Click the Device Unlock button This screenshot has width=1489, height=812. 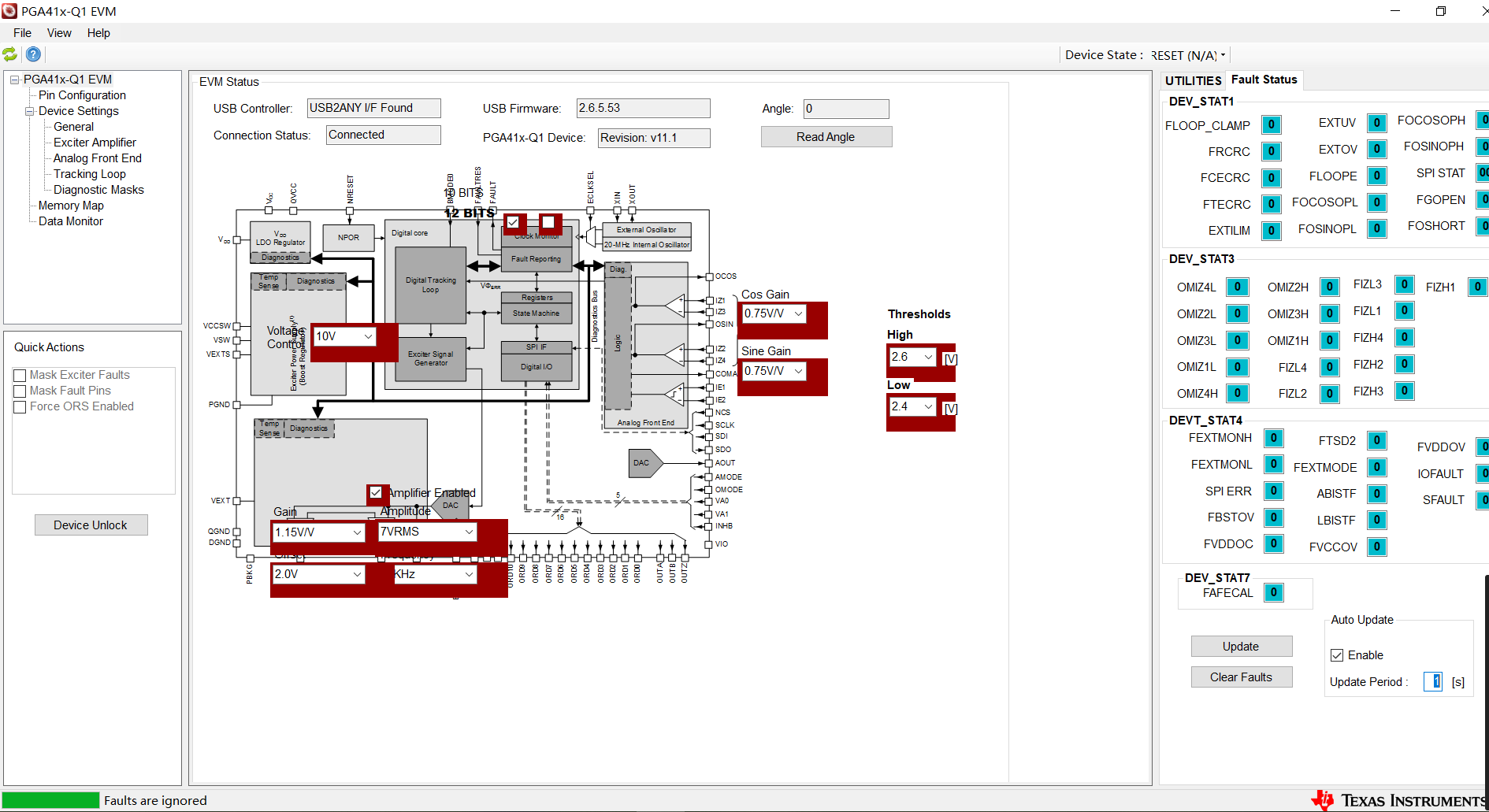91,525
